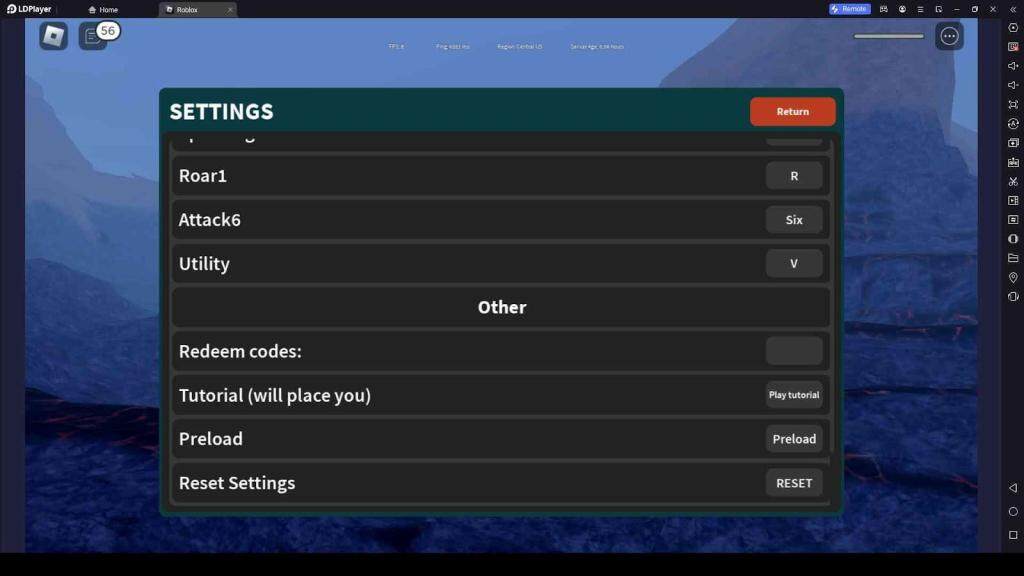Image resolution: width=1024 pixels, height=576 pixels.
Task: Open the LDPlayer user account icon
Action: point(902,9)
